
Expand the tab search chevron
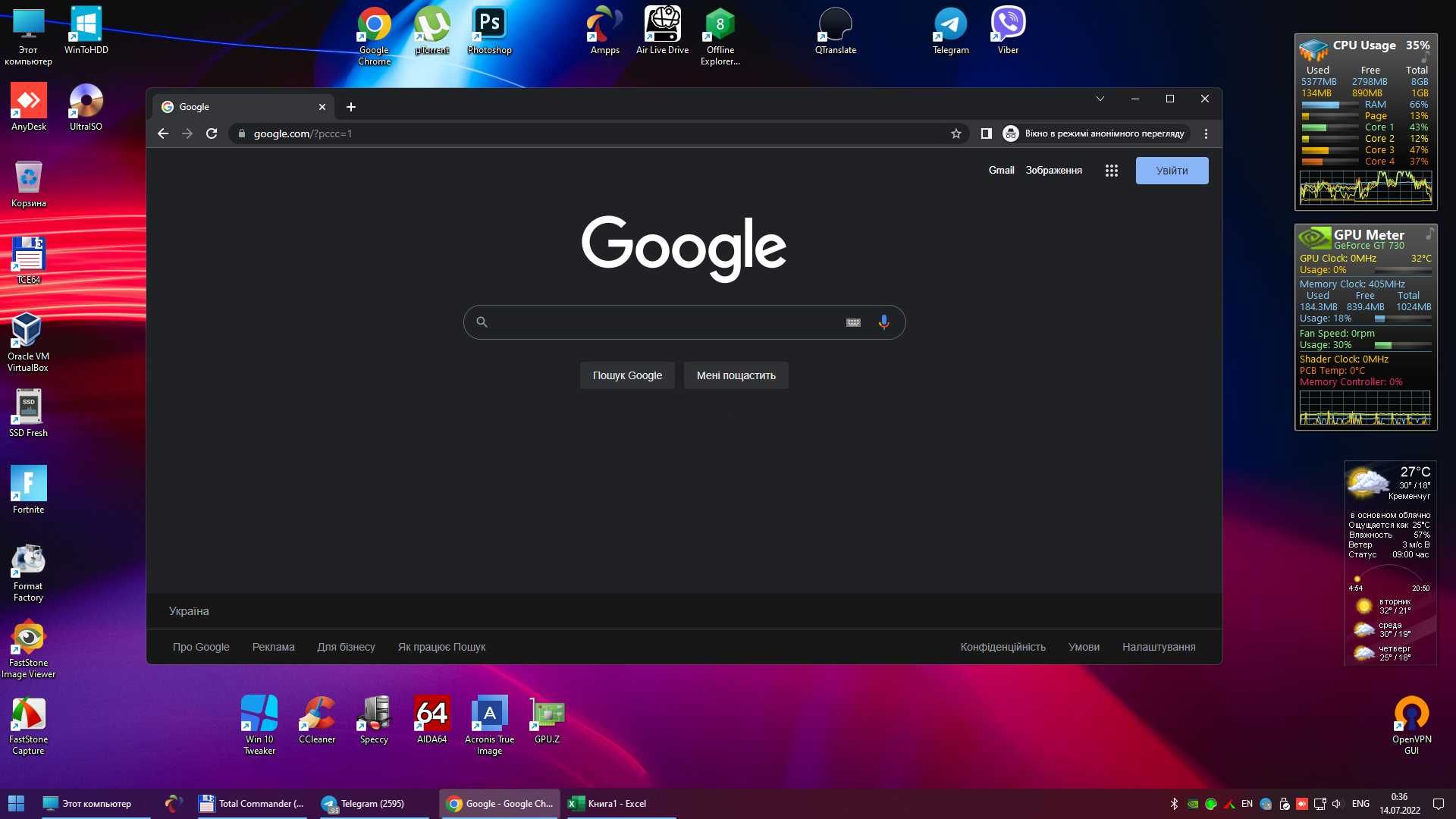[x=1100, y=99]
